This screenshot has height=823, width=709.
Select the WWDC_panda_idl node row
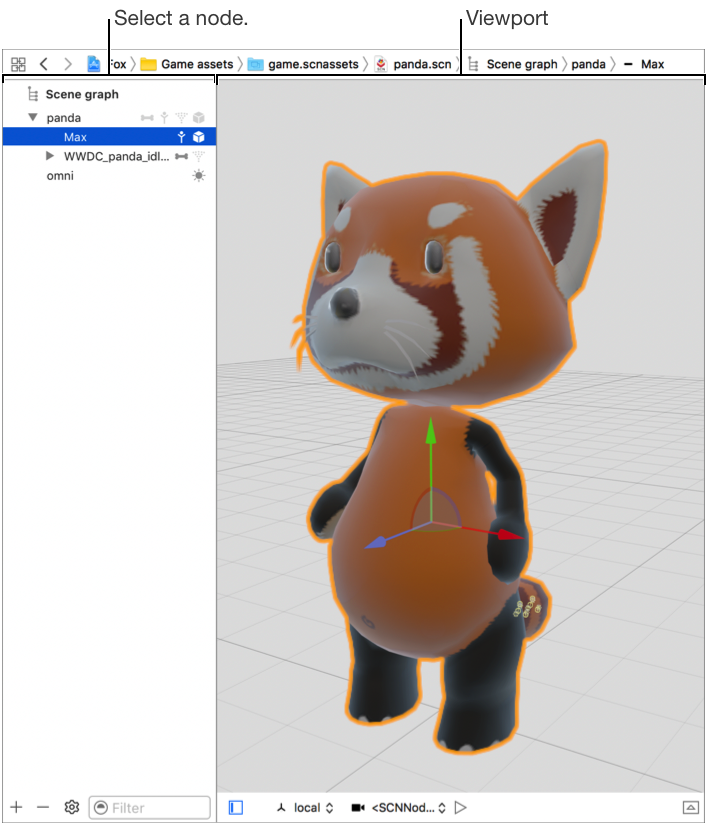(109, 156)
